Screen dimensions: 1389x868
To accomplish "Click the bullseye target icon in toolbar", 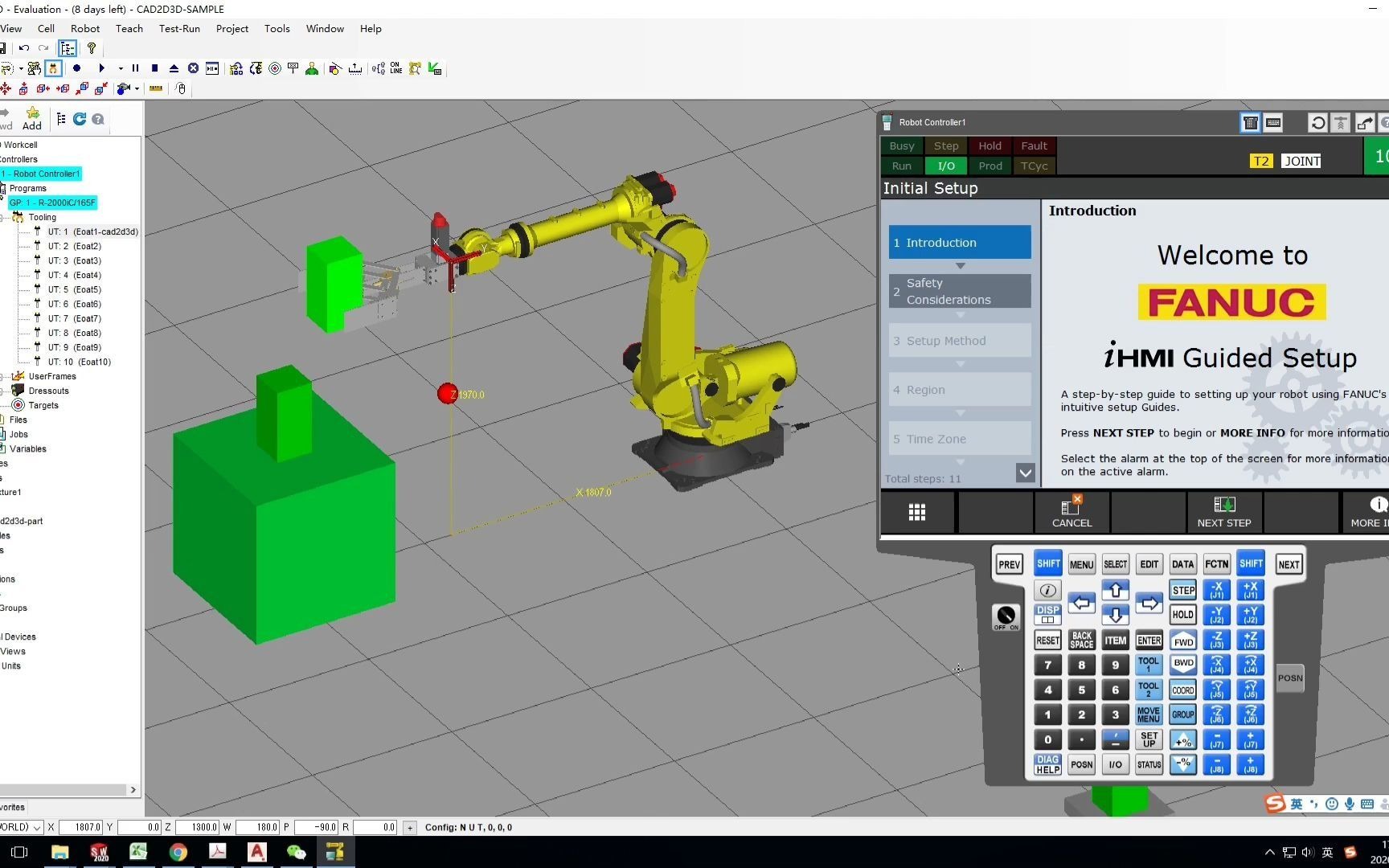I will click(275, 68).
